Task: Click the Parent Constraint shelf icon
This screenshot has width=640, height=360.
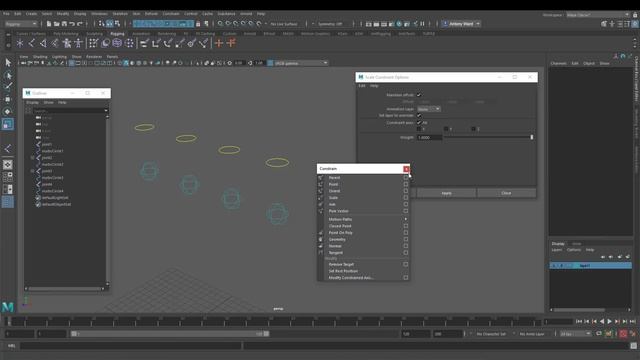Action: (x=144, y=43)
